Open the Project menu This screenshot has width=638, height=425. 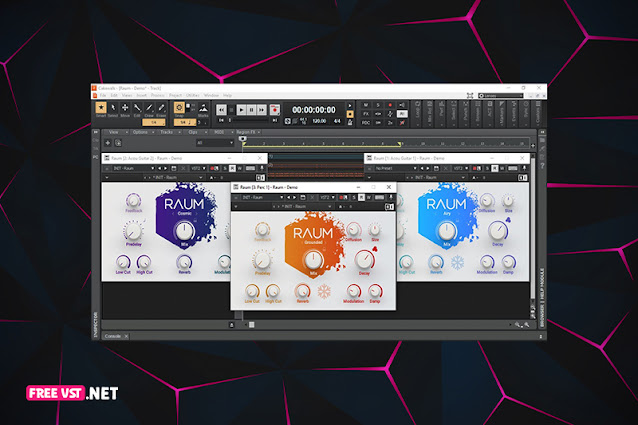coord(175,95)
